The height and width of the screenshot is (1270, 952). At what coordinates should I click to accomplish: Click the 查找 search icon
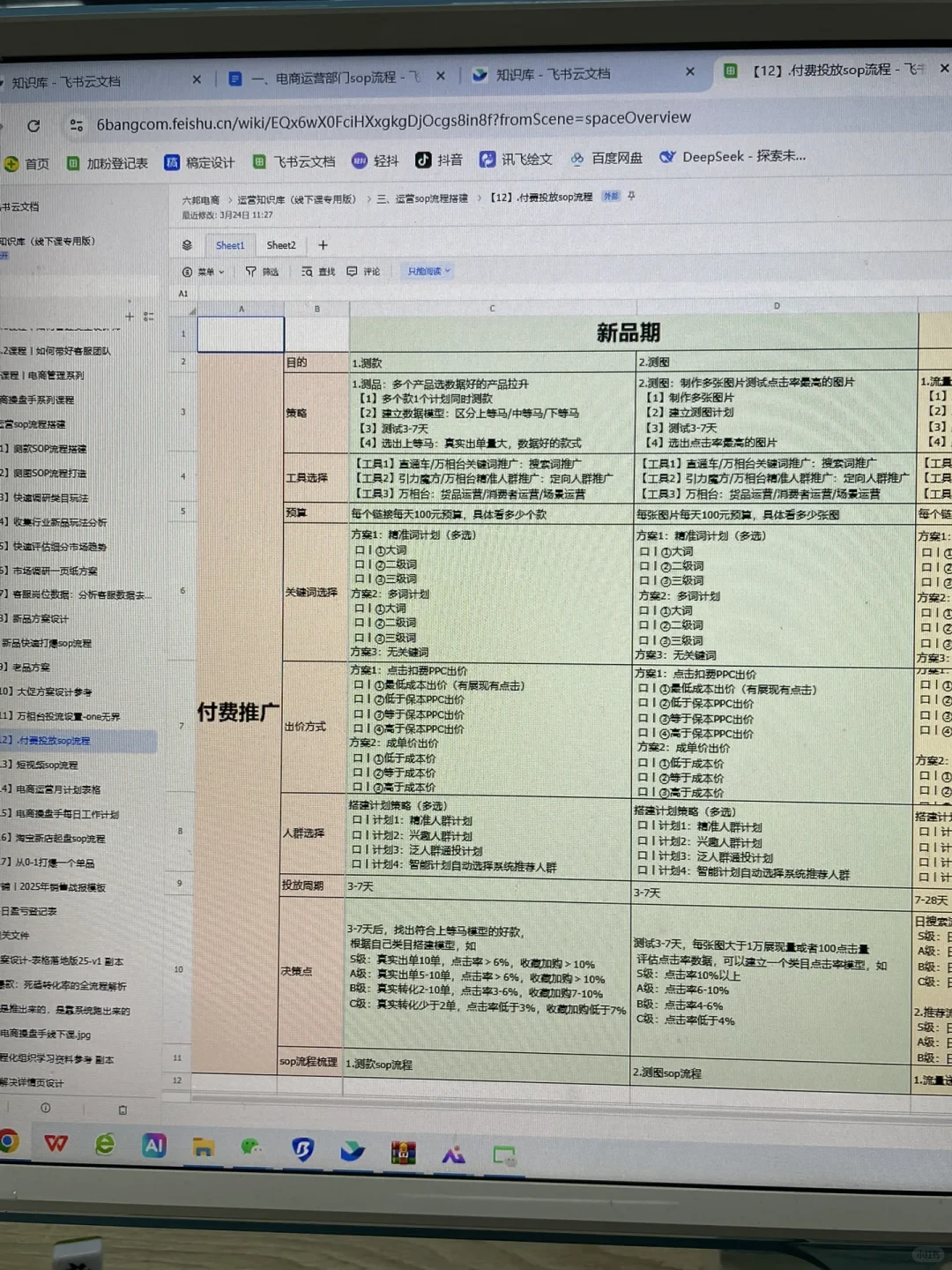[307, 272]
